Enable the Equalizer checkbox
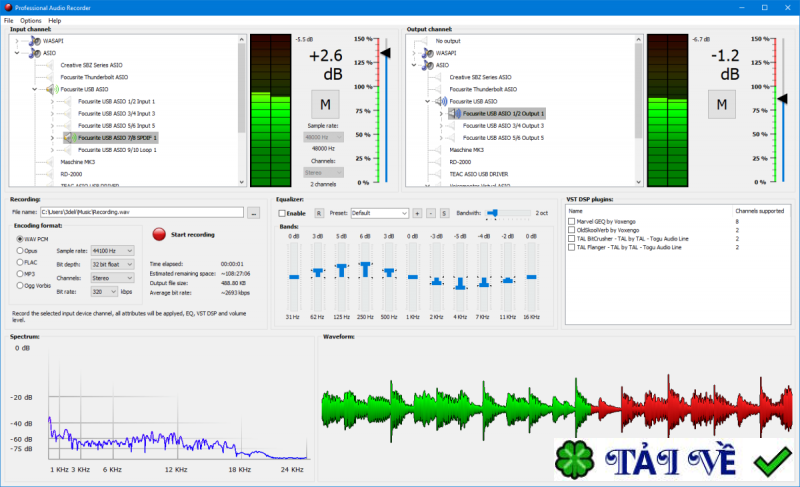Viewport: 800px width, 487px height. tap(283, 213)
